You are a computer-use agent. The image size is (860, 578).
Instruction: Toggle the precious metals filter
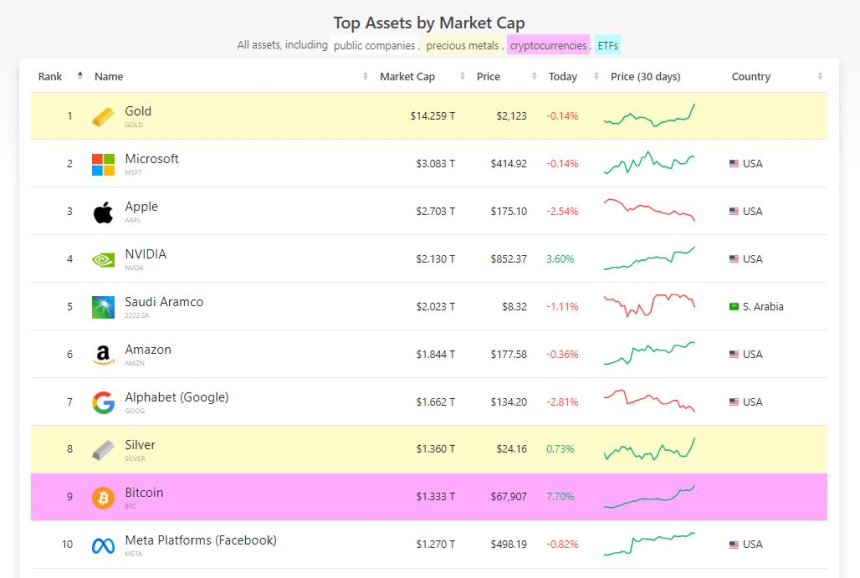(x=460, y=45)
